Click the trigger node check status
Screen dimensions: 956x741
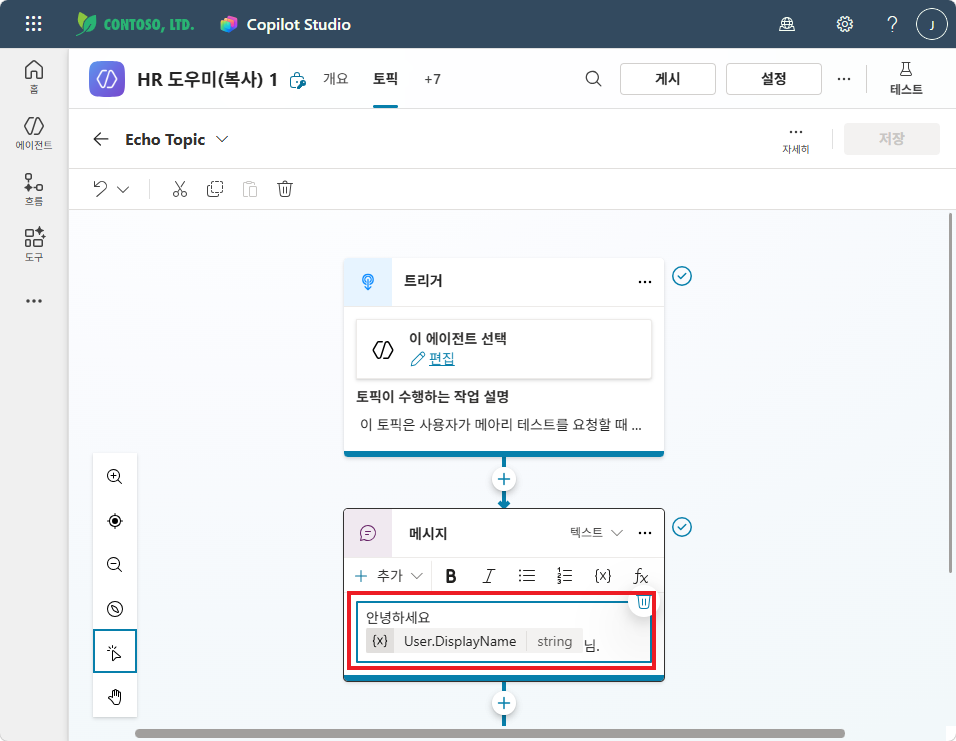pos(682,276)
